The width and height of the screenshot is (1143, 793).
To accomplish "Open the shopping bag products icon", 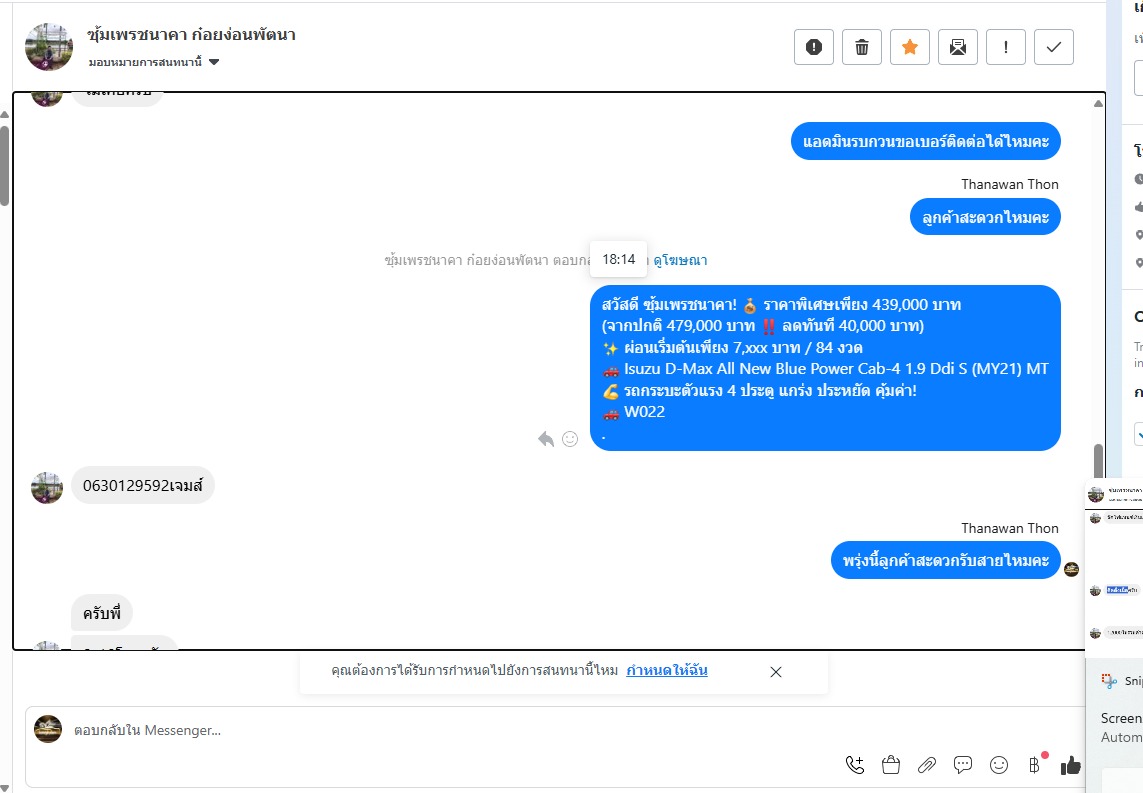I will point(891,765).
